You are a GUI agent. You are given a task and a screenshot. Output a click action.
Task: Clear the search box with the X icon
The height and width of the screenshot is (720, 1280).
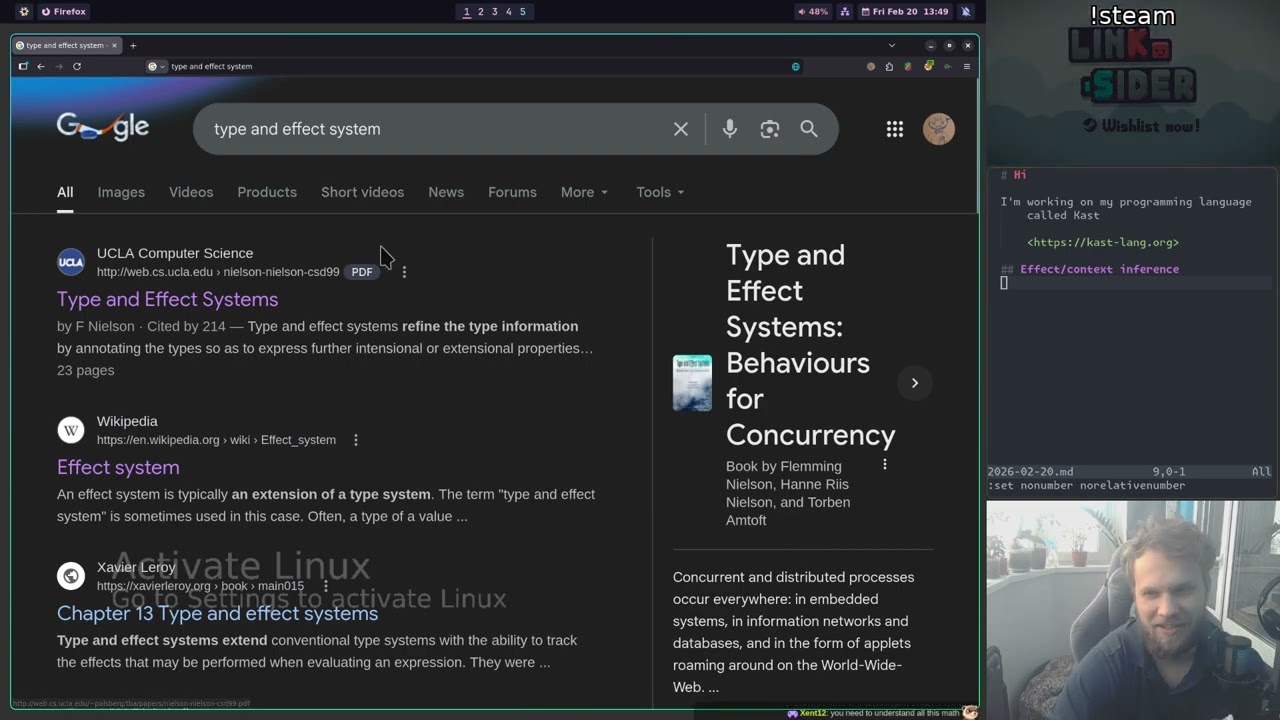[681, 129]
